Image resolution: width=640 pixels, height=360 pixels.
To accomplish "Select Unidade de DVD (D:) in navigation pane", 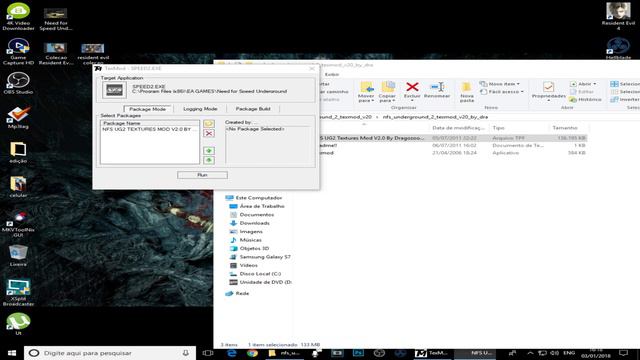I will (260, 282).
